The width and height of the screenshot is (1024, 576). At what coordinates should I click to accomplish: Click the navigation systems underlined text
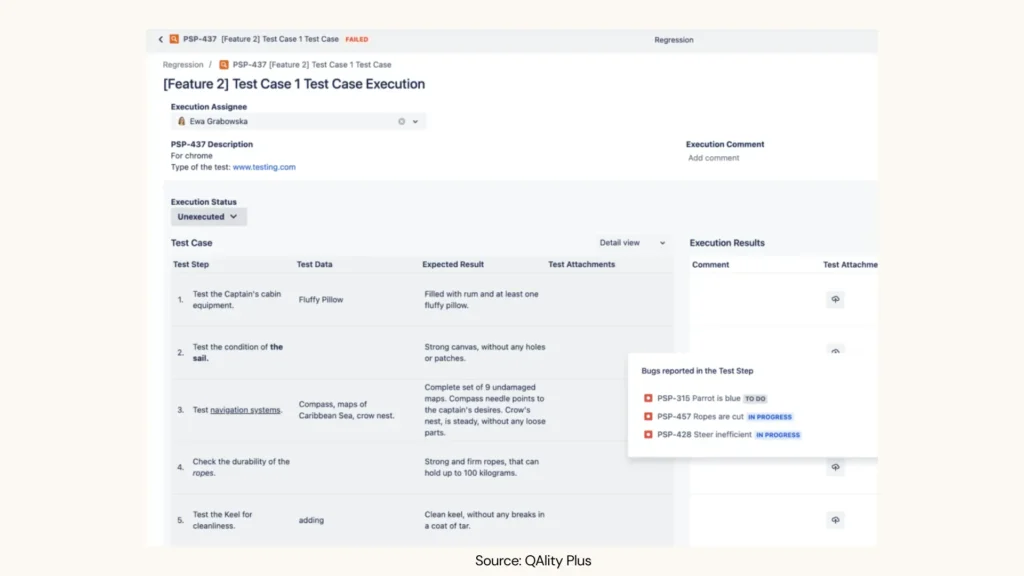pyautogui.click(x=245, y=410)
